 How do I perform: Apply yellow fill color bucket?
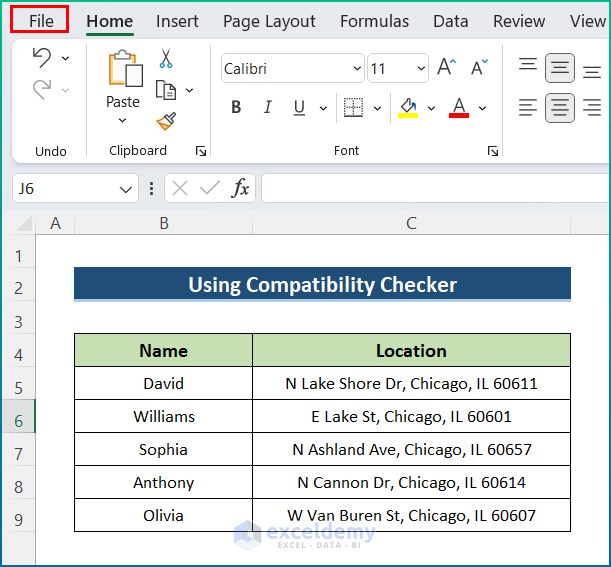(x=408, y=108)
